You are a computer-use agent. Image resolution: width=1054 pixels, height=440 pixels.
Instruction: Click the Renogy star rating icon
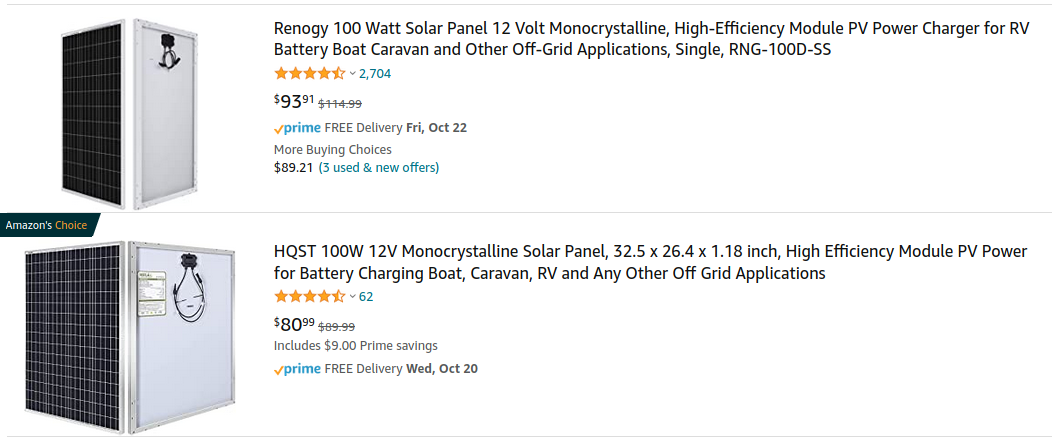tap(309, 73)
